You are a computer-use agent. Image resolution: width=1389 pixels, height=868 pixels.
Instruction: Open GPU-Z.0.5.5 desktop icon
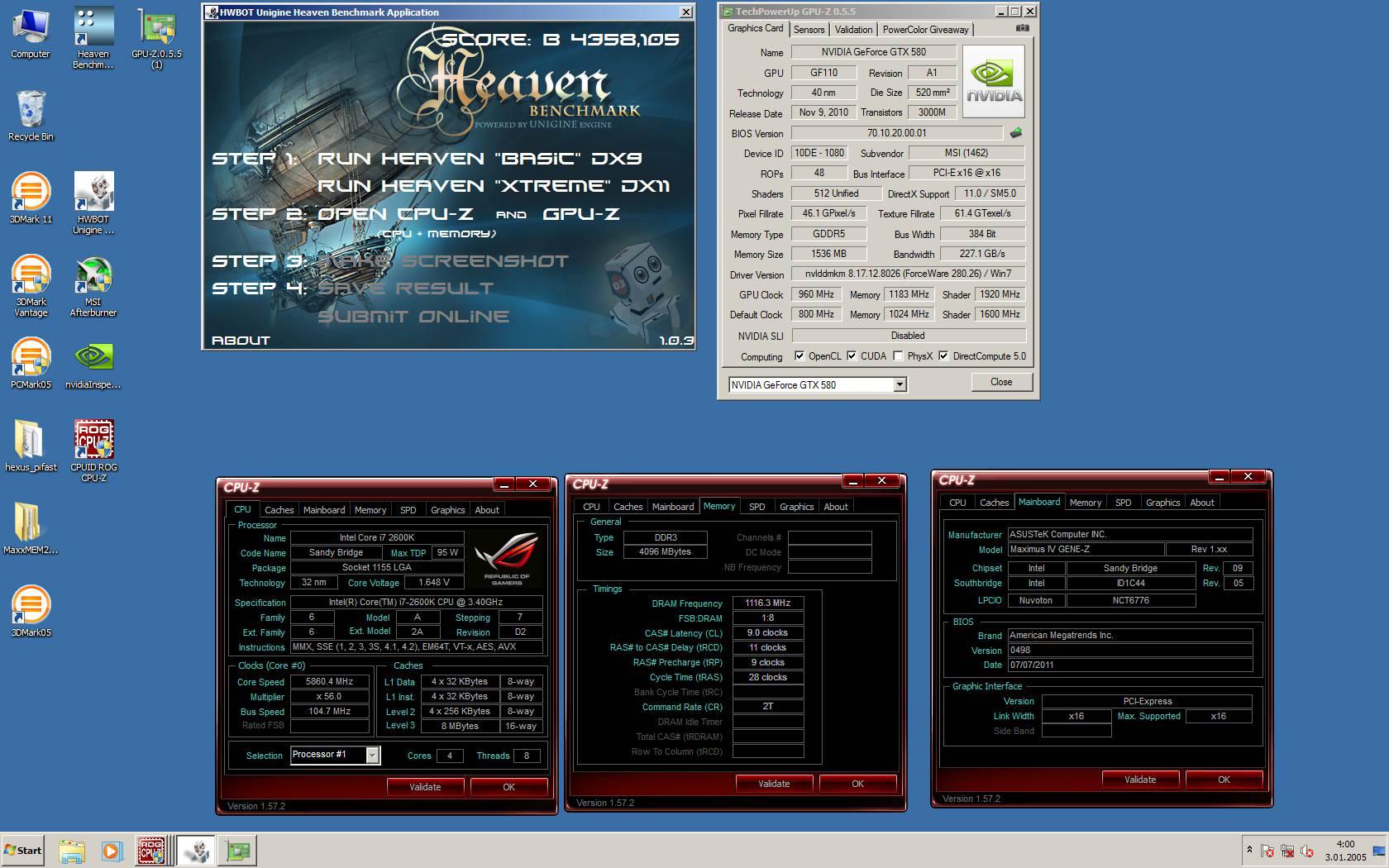click(157, 38)
